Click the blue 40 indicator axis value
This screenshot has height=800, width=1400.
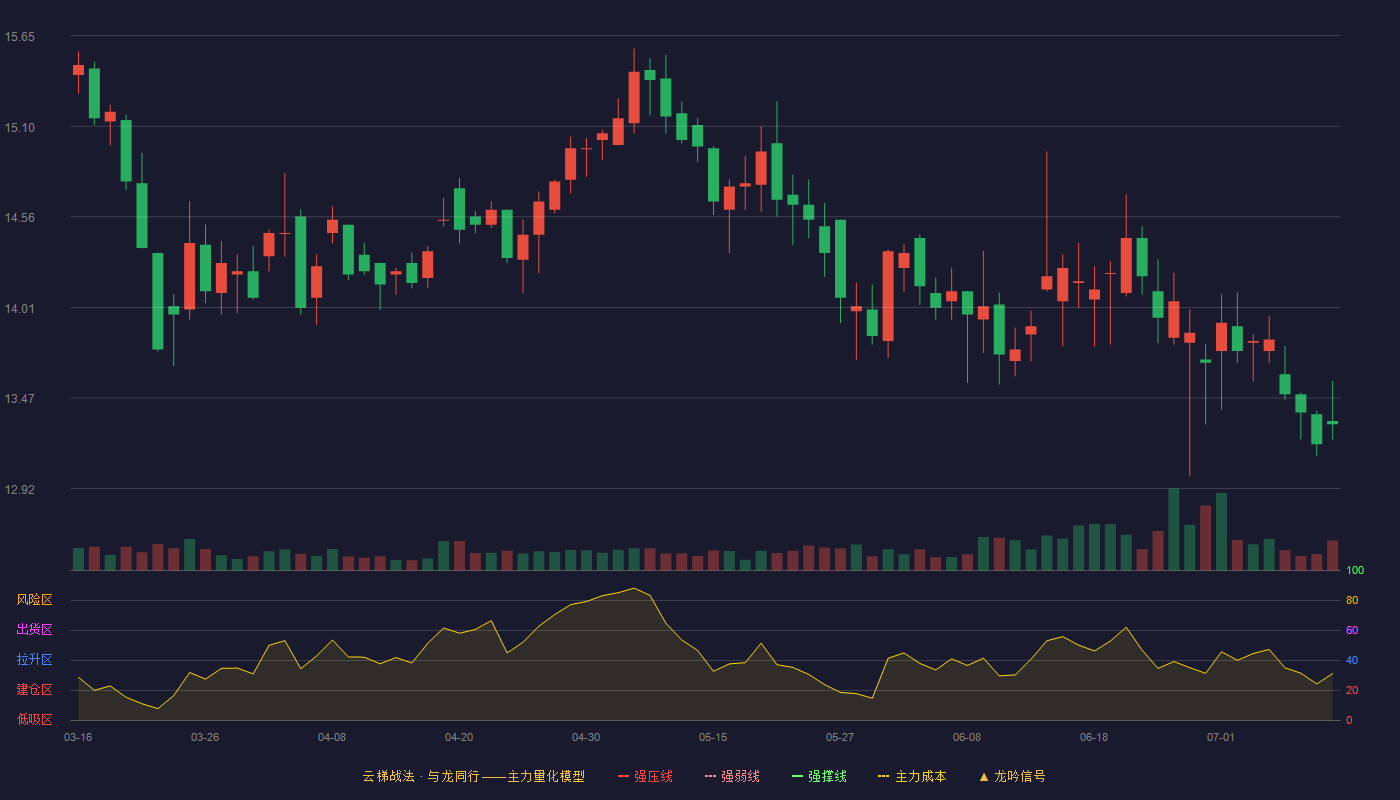1352,660
